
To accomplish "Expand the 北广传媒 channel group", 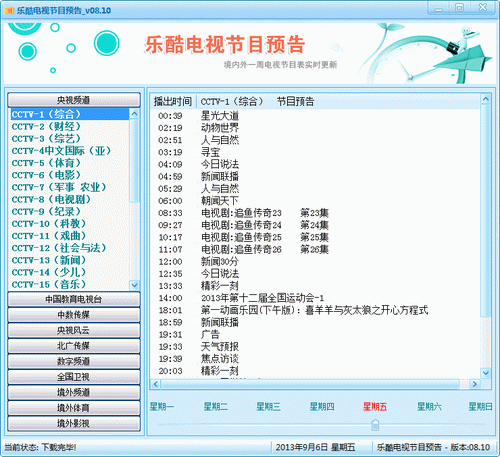I will (74, 346).
